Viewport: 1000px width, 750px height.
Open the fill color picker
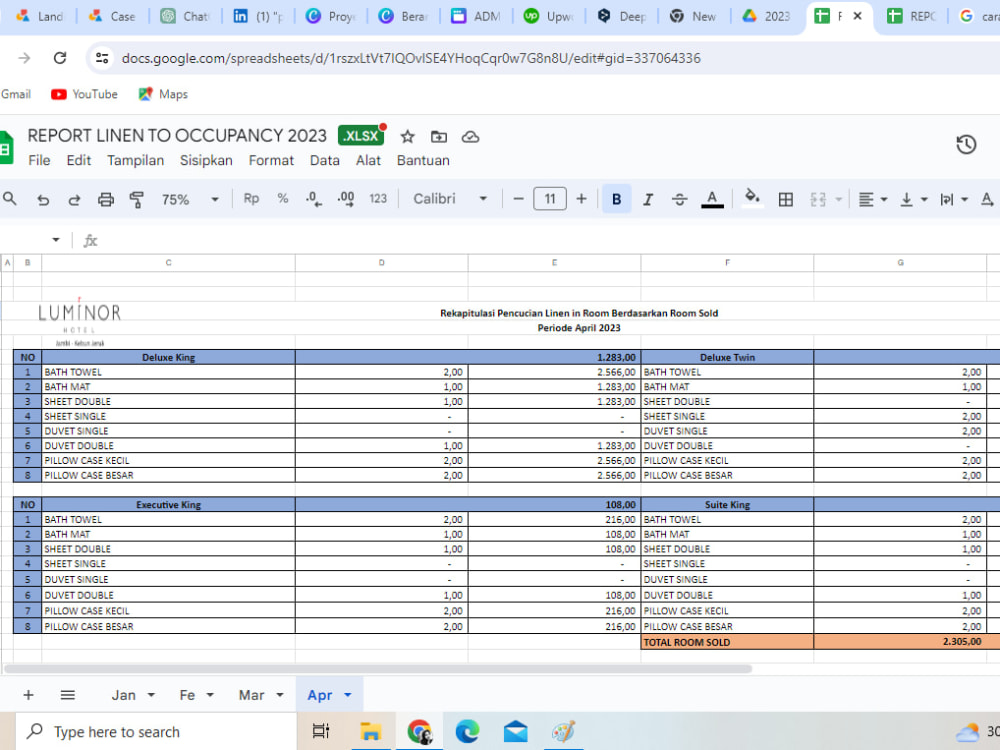[x=753, y=199]
